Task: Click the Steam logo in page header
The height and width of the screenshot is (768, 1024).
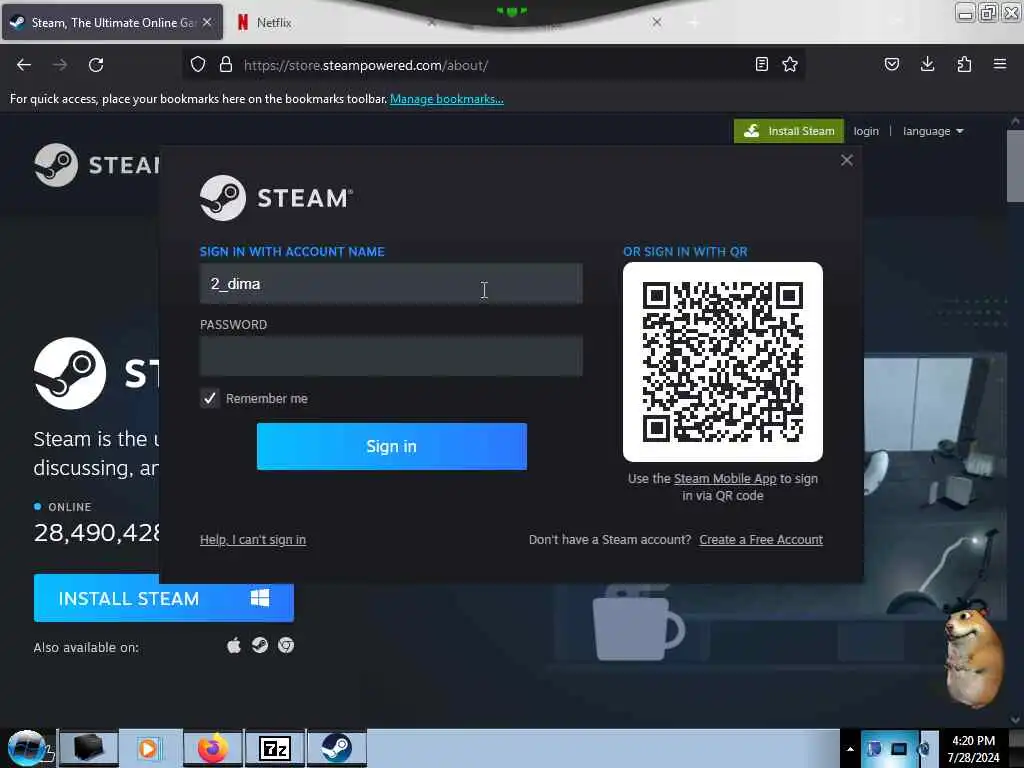Action: (x=97, y=165)
